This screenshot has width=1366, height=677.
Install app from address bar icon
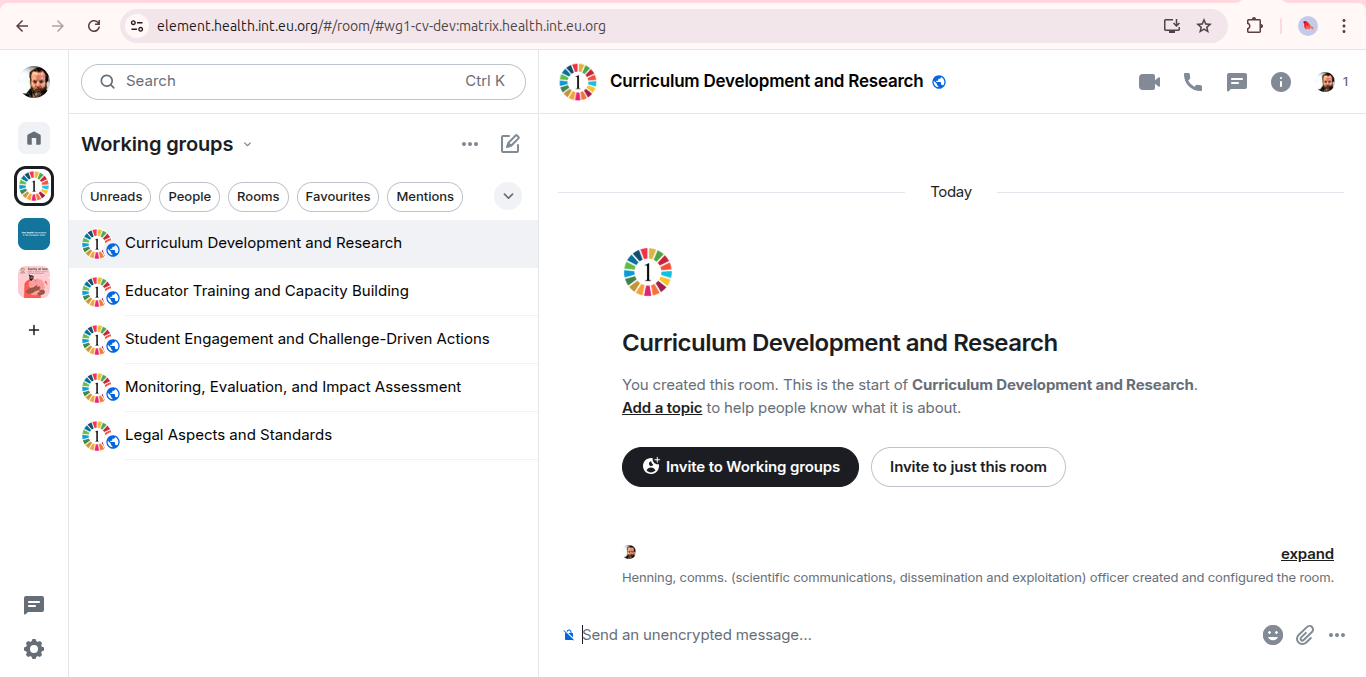coord(1172,26)
